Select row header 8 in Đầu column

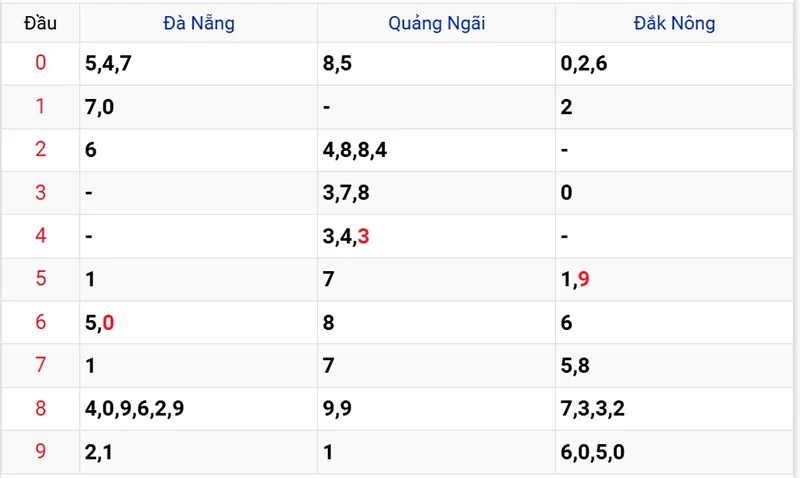point(40,408)
